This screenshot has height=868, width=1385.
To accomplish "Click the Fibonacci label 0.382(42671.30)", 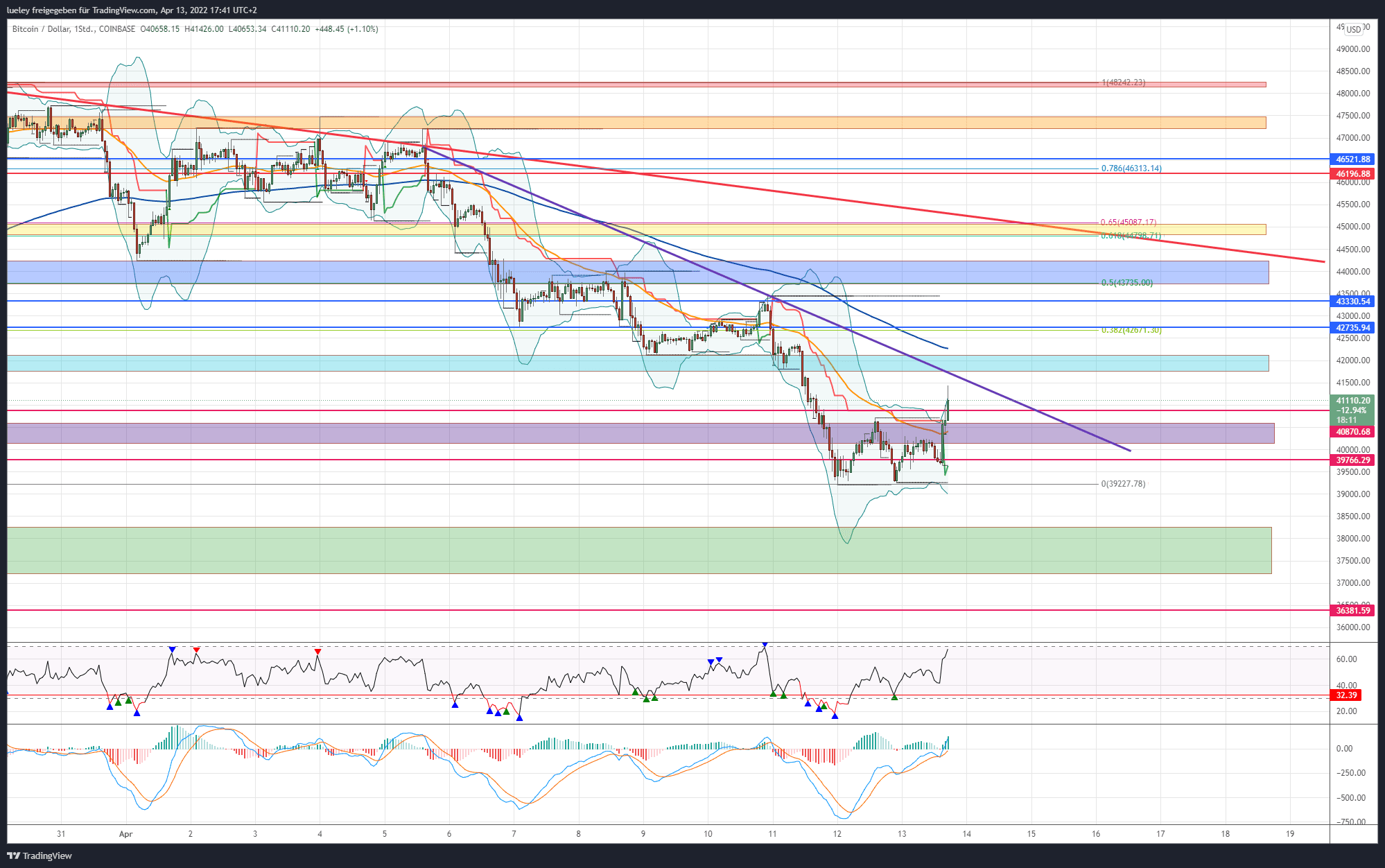I will 1131,330.
